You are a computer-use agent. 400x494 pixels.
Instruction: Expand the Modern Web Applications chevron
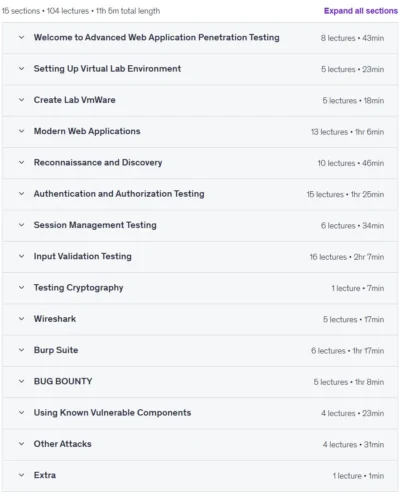point(21,131)
